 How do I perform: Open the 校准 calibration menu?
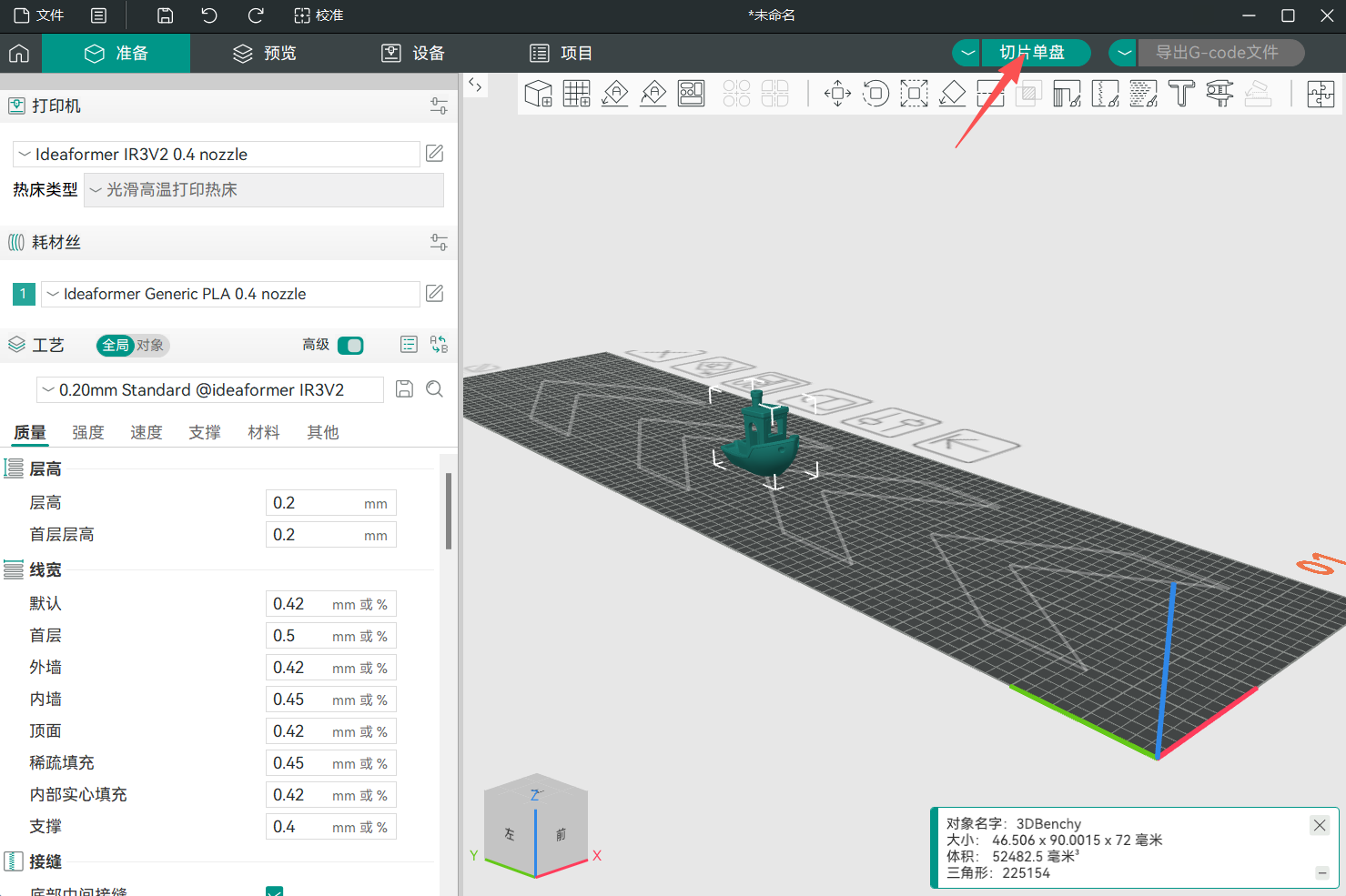click(x=319, y=15)
